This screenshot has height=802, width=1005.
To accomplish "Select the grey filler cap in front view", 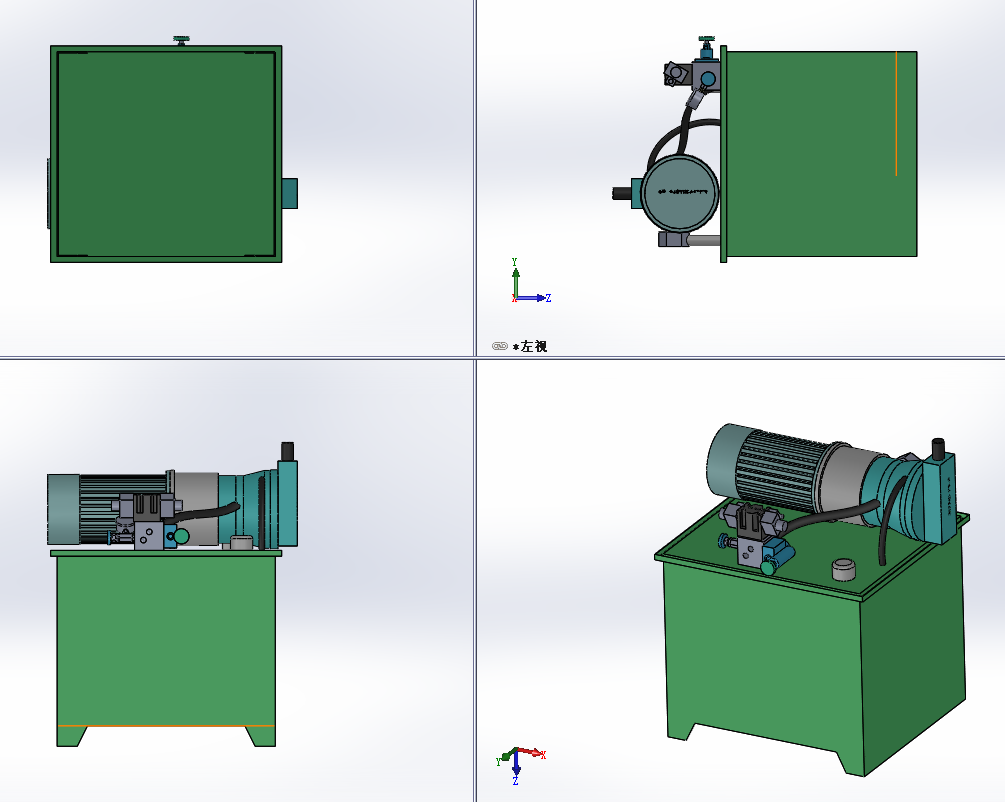I will (240, 542).
